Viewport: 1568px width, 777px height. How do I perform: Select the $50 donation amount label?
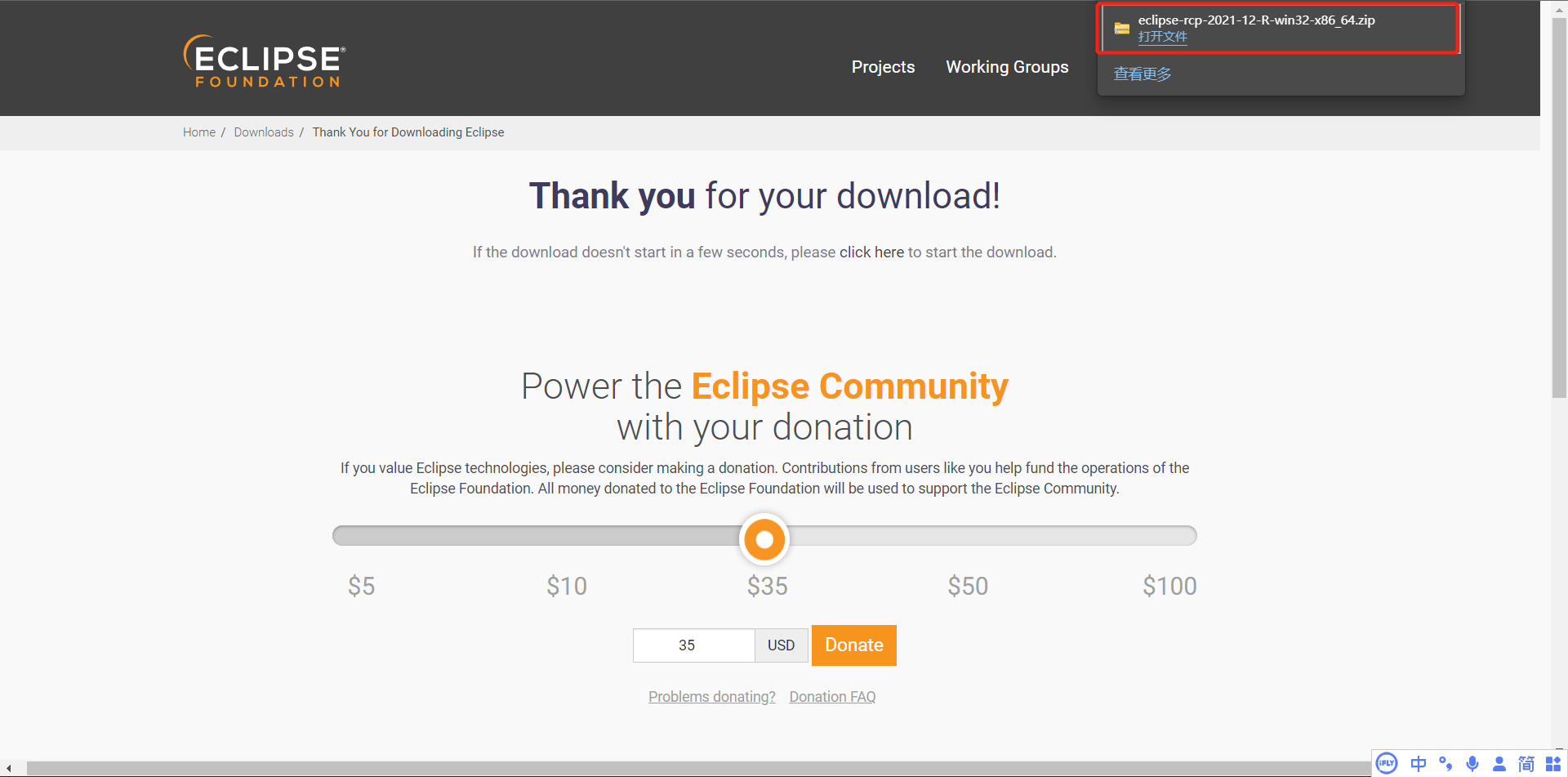pyautogui.click(x=968, y=586)
